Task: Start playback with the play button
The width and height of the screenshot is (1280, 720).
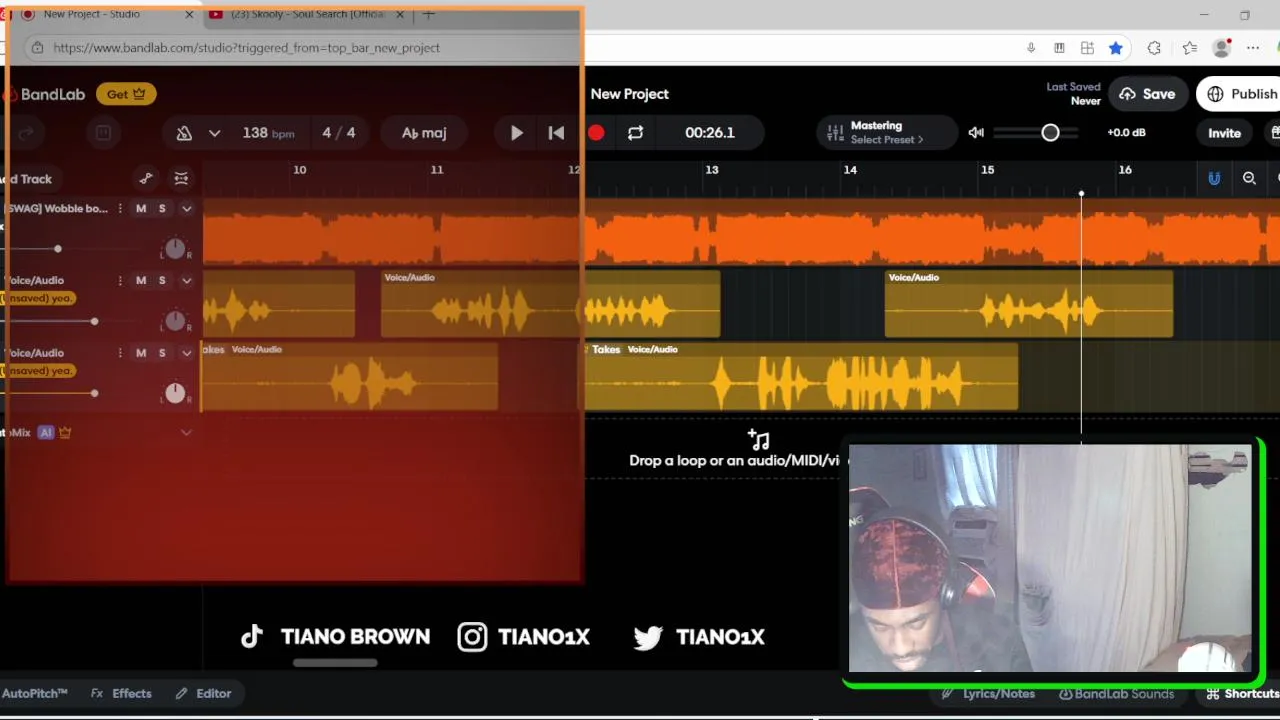Action: 516,133
